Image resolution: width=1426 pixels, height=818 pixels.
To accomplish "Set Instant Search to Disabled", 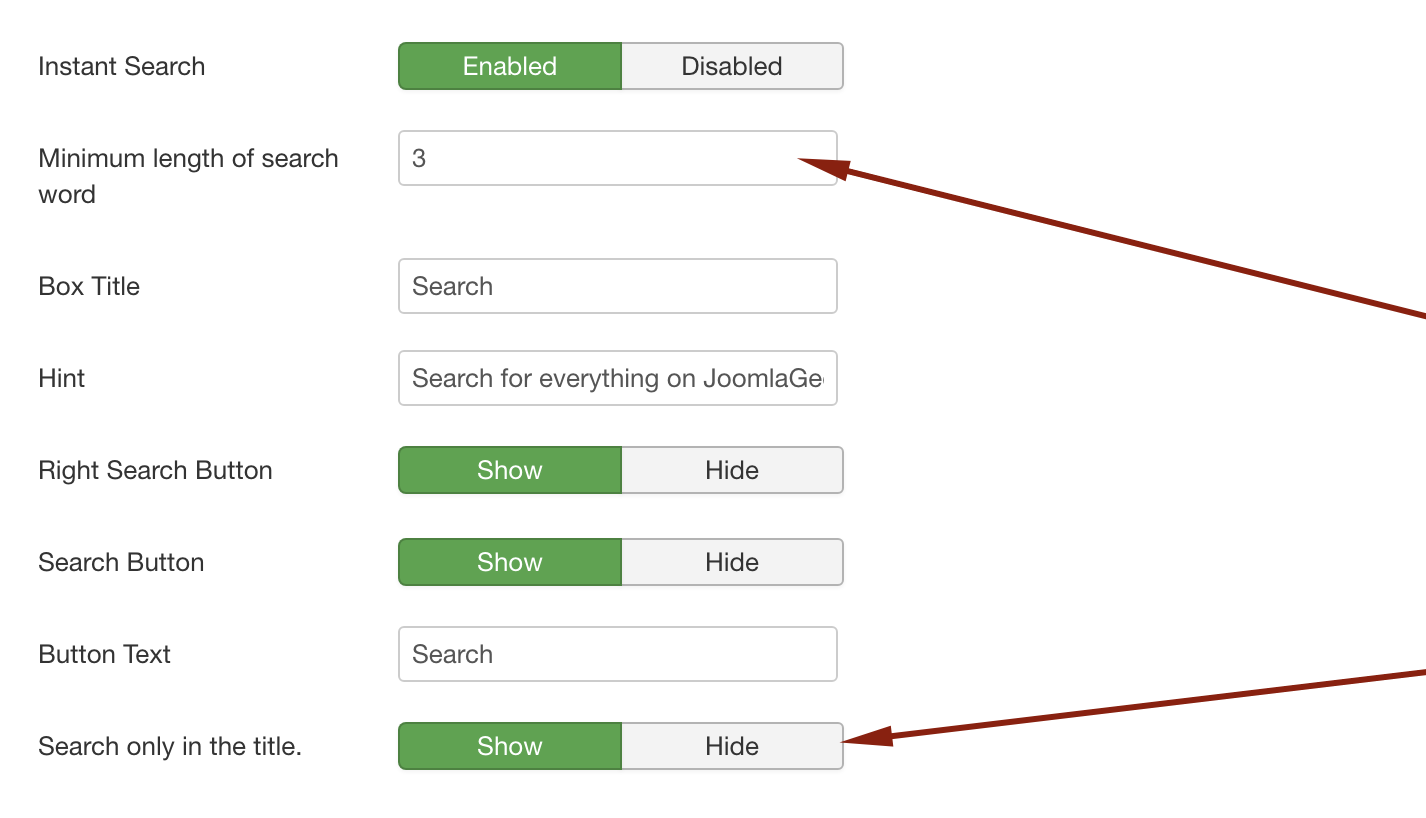I will pyautogui.click(x=732, y=66).
